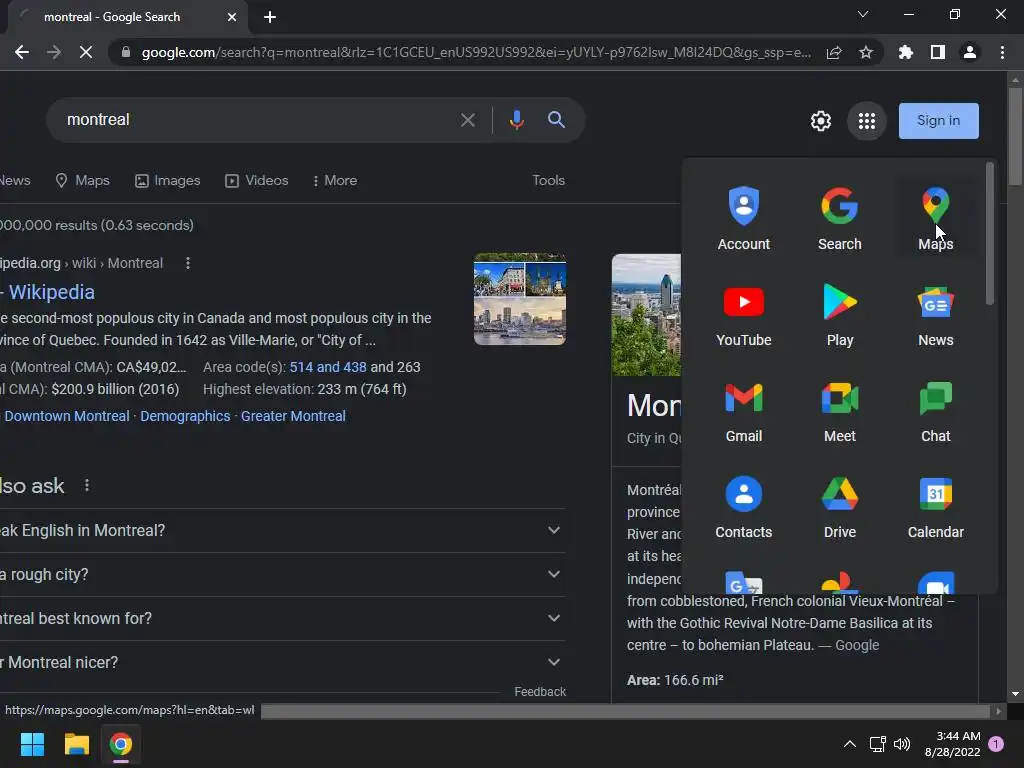Open More search filters dropdown

334,180
